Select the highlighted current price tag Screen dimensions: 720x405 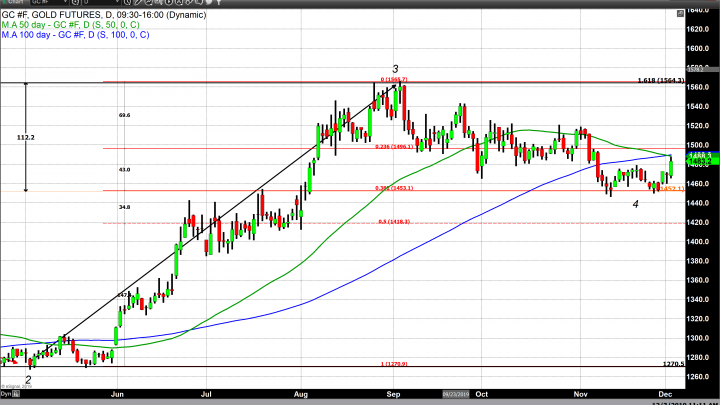(x=700, y=162)
